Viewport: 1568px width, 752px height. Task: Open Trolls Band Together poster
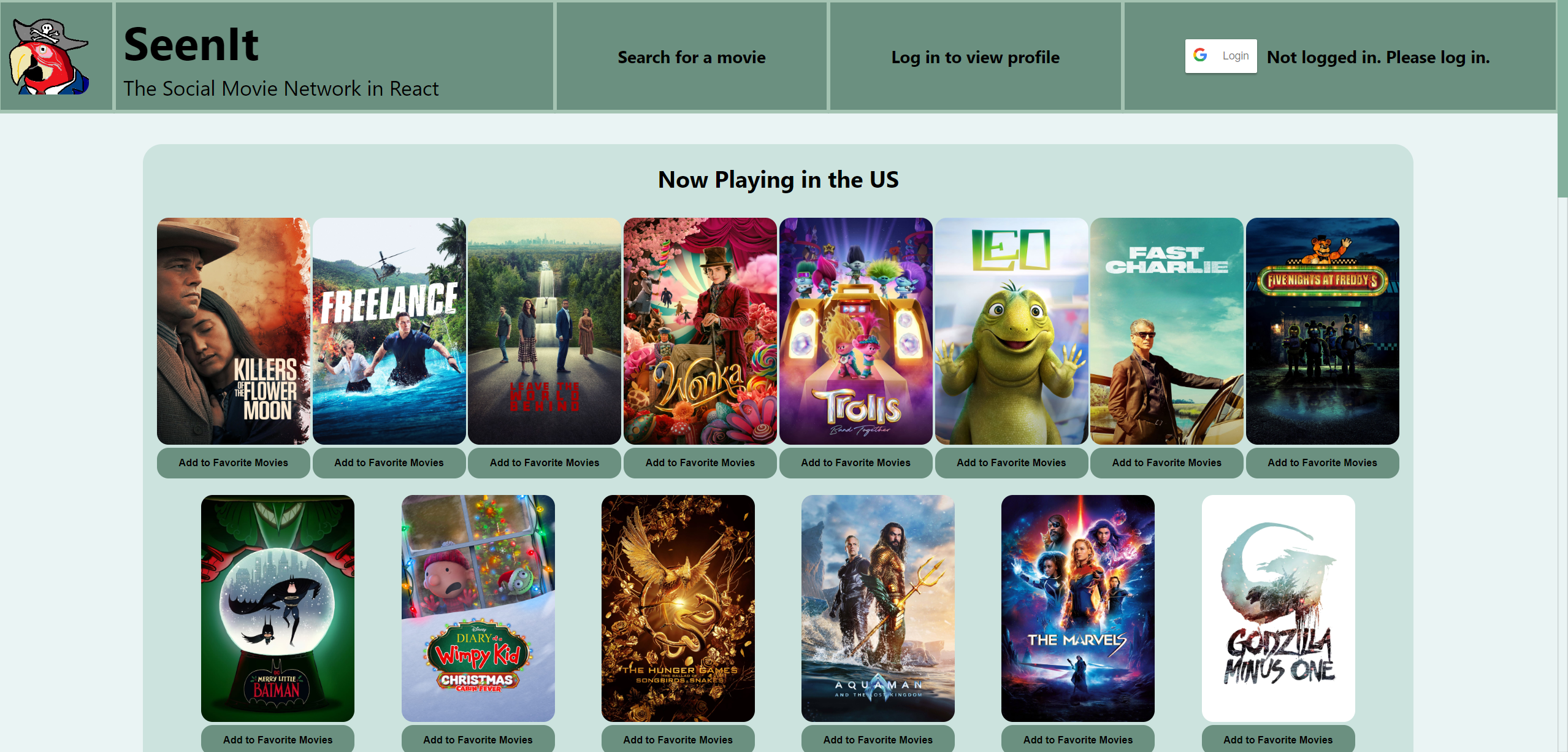coord(856,331)
